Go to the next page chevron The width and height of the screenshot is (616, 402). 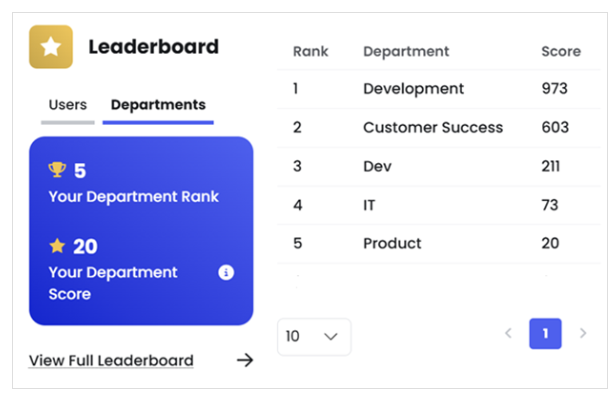click(583, 333)
